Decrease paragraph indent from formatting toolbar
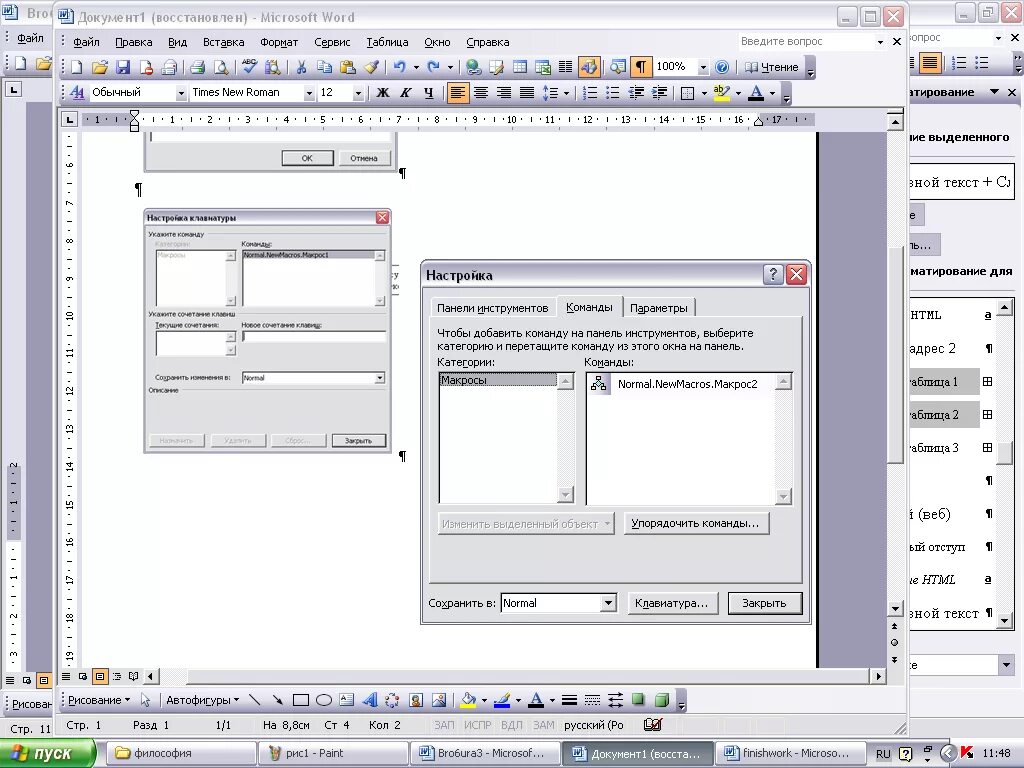The height and width of the screenshot is (768, 1024). 636,93
